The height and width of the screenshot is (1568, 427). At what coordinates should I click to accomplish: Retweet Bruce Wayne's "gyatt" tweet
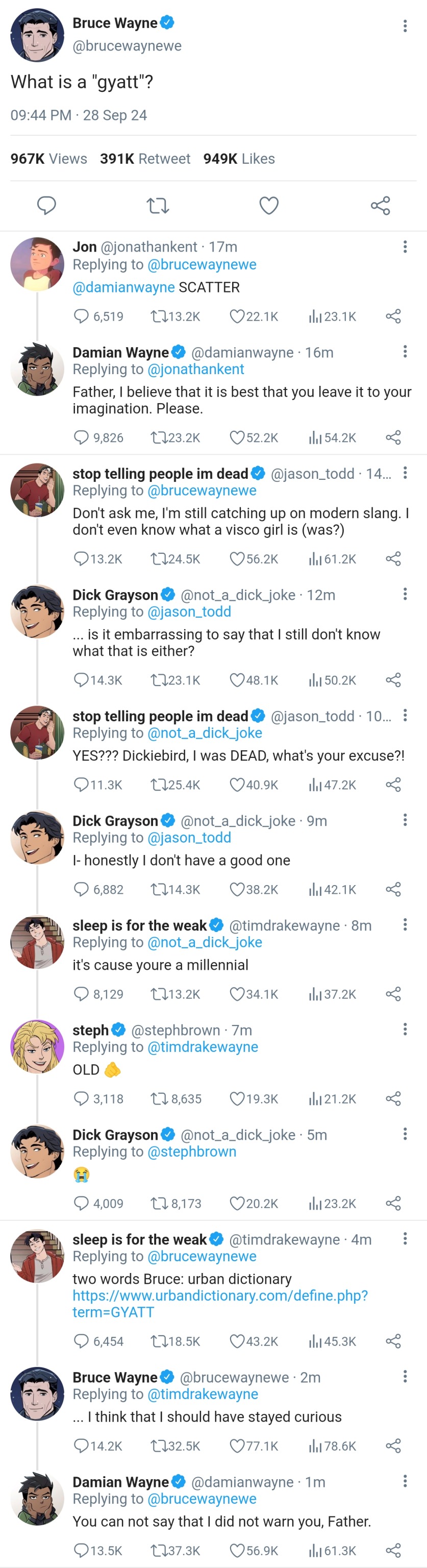(158, 206)
